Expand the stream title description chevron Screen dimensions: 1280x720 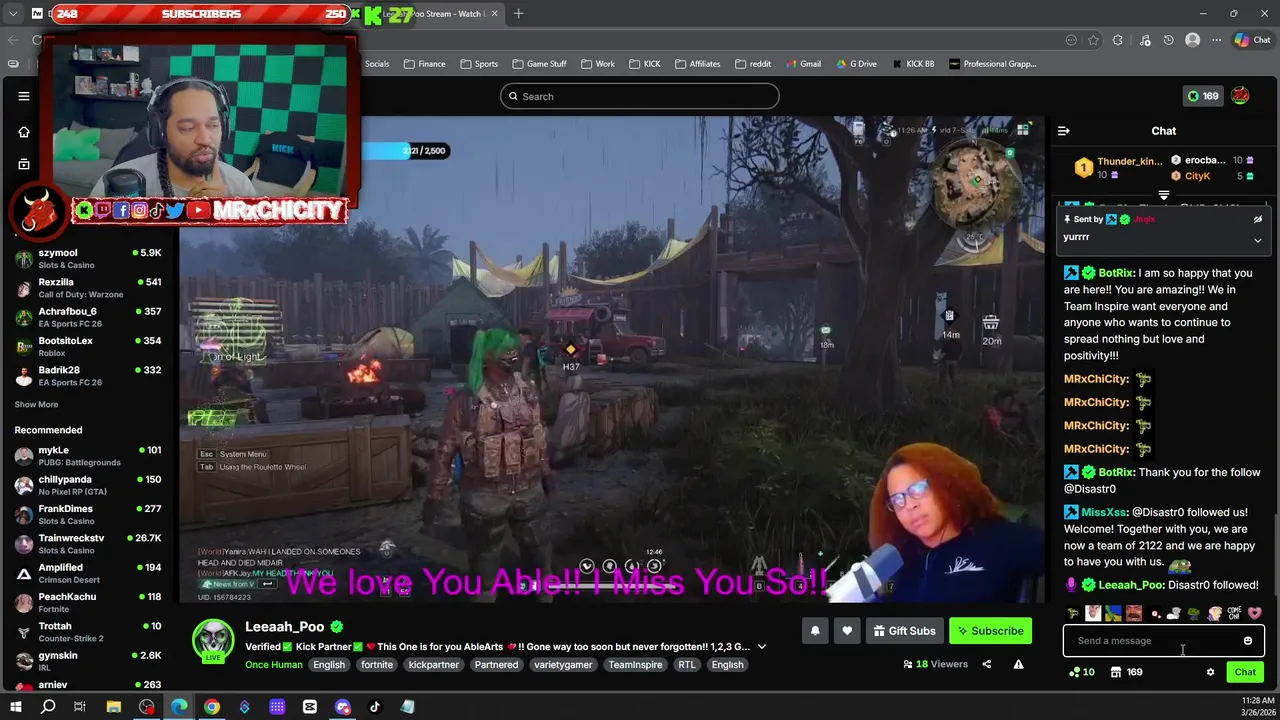761,647
